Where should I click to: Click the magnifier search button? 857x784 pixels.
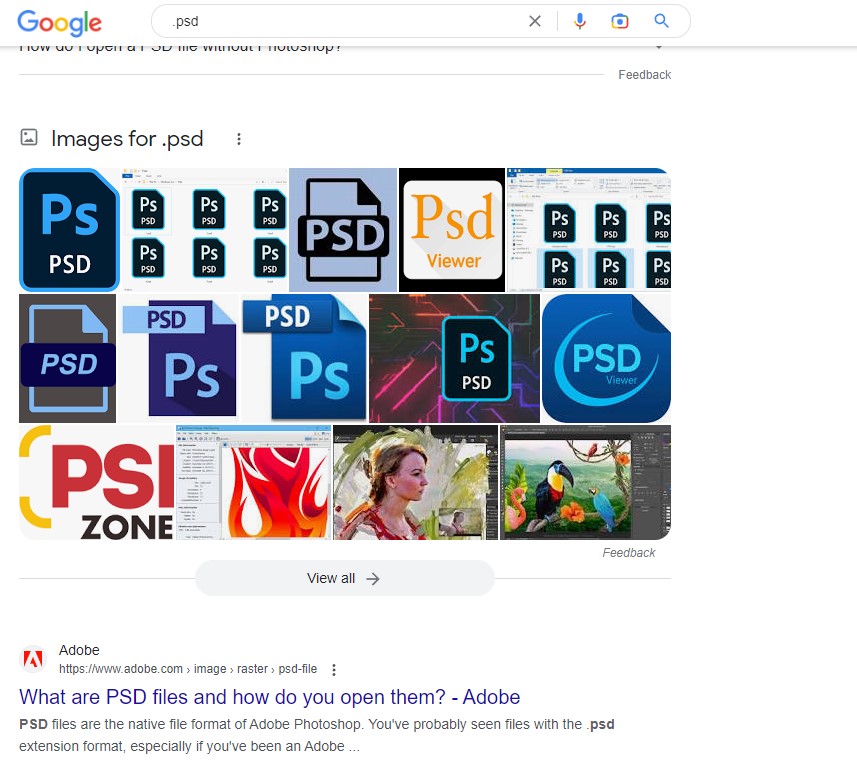tap(661, 21)
